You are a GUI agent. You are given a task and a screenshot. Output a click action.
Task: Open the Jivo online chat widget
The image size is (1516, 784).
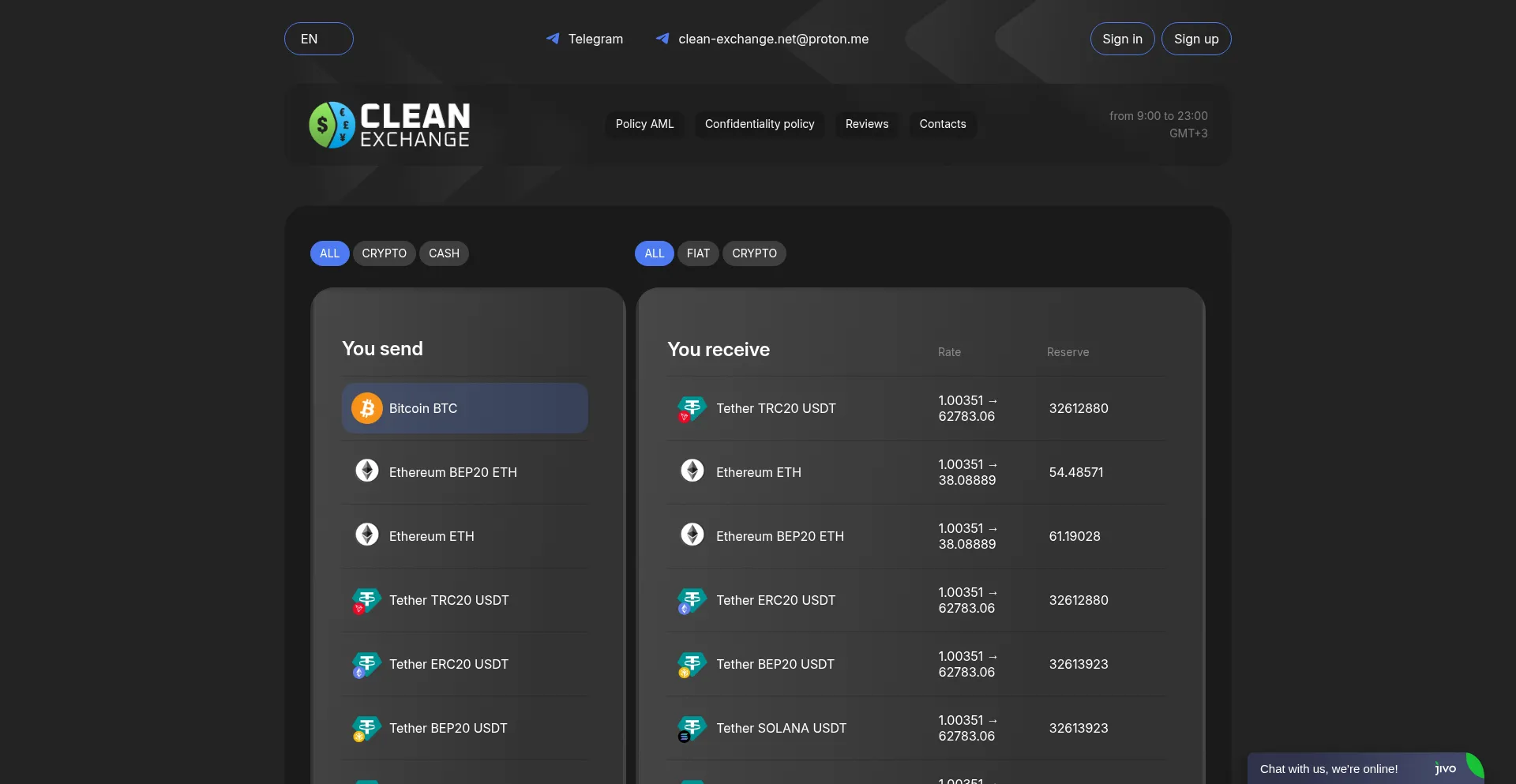tap(1365, 768)
